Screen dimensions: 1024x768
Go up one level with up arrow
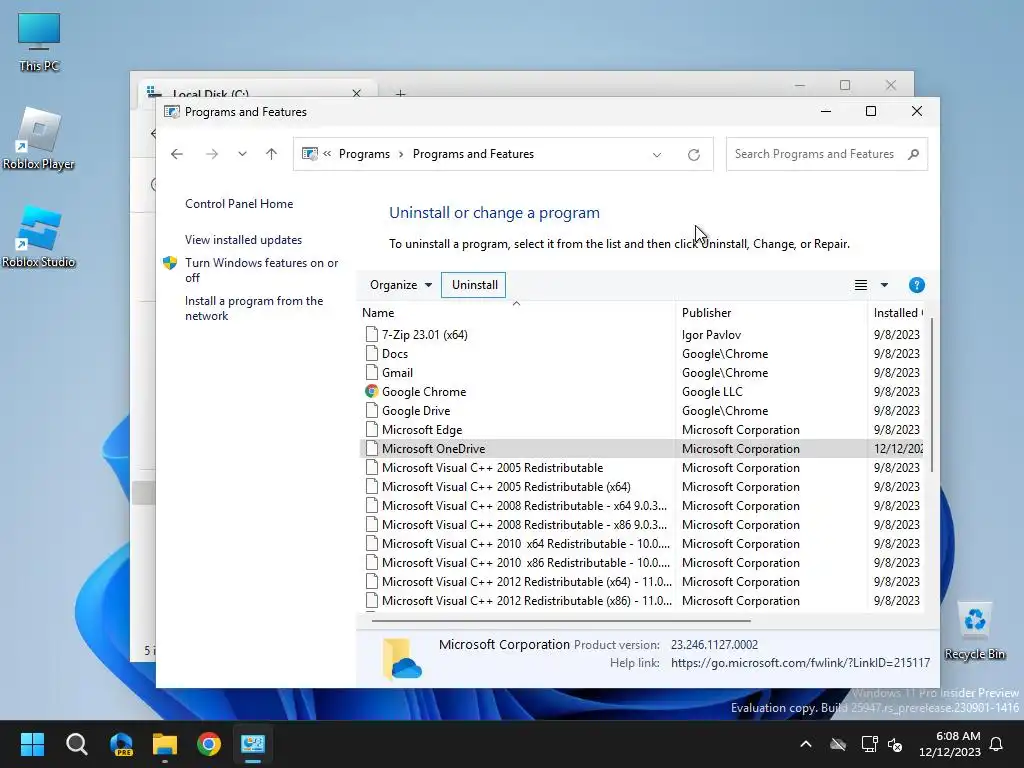click(x=272, y=154)
